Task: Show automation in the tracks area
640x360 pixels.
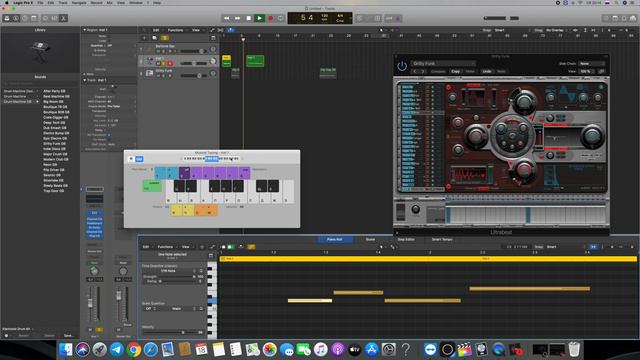Action: point(212,30)
